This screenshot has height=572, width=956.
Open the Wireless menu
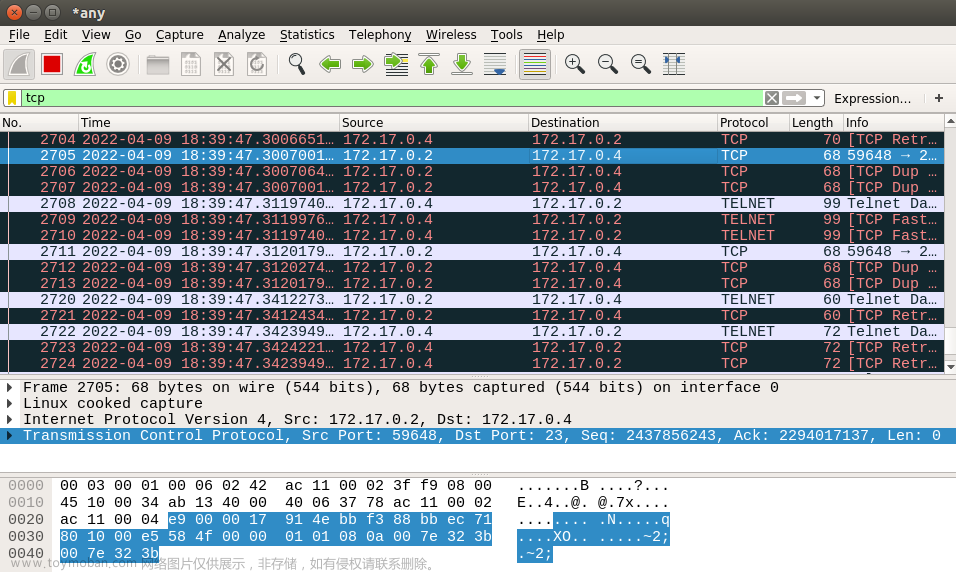(451, 35)
